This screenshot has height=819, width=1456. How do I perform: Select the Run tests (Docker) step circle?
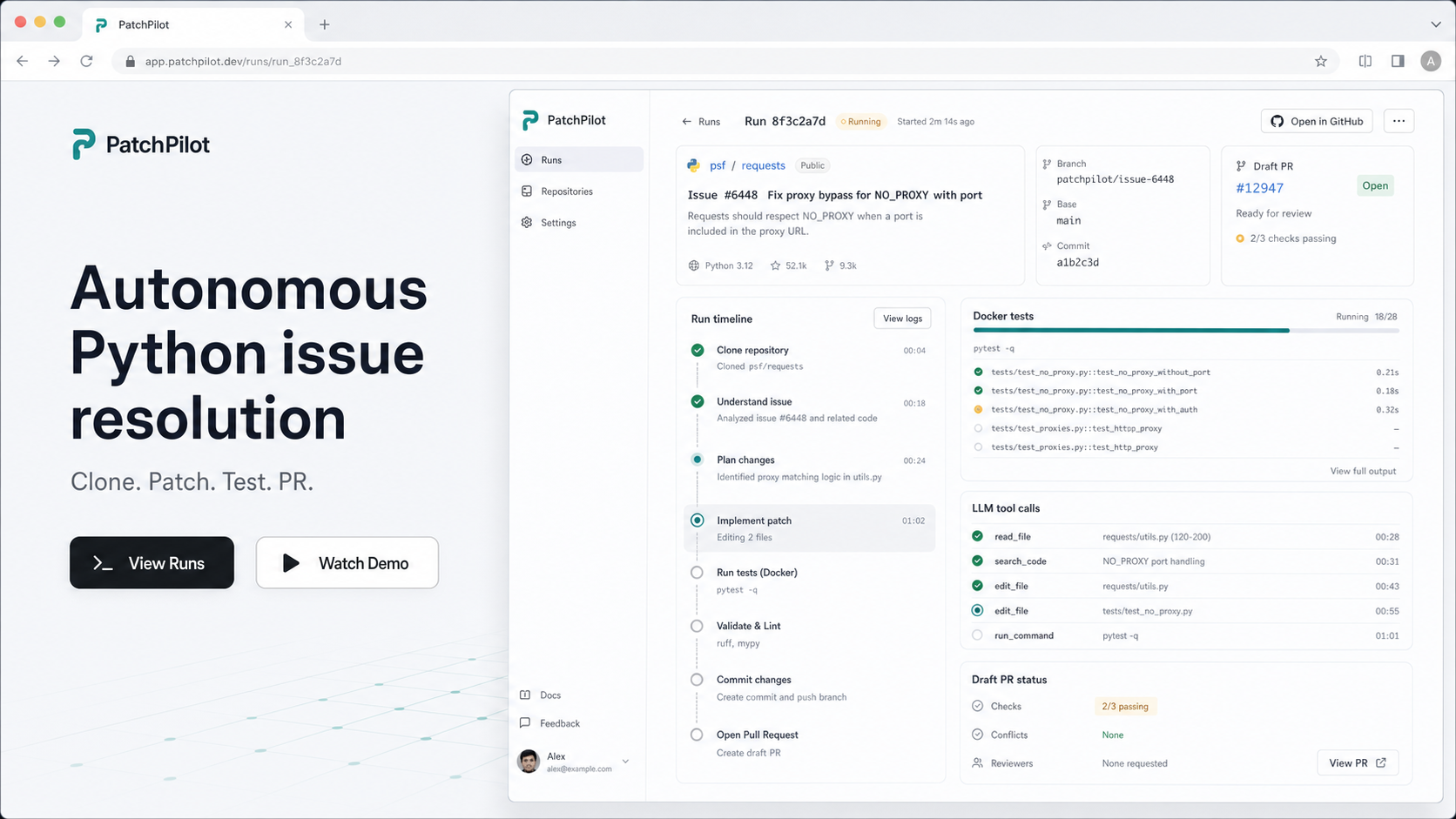697,573
